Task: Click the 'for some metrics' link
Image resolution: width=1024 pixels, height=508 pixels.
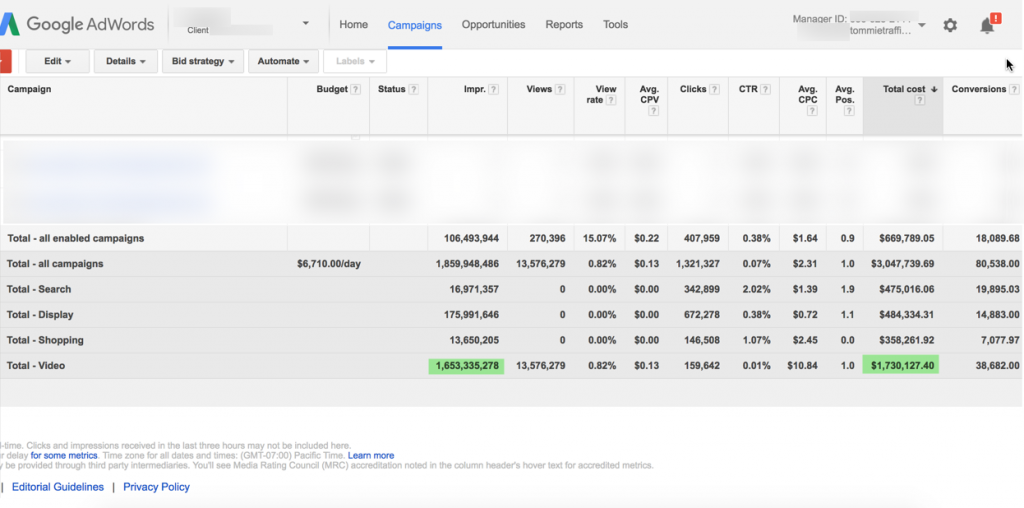Action: point(64,455)
